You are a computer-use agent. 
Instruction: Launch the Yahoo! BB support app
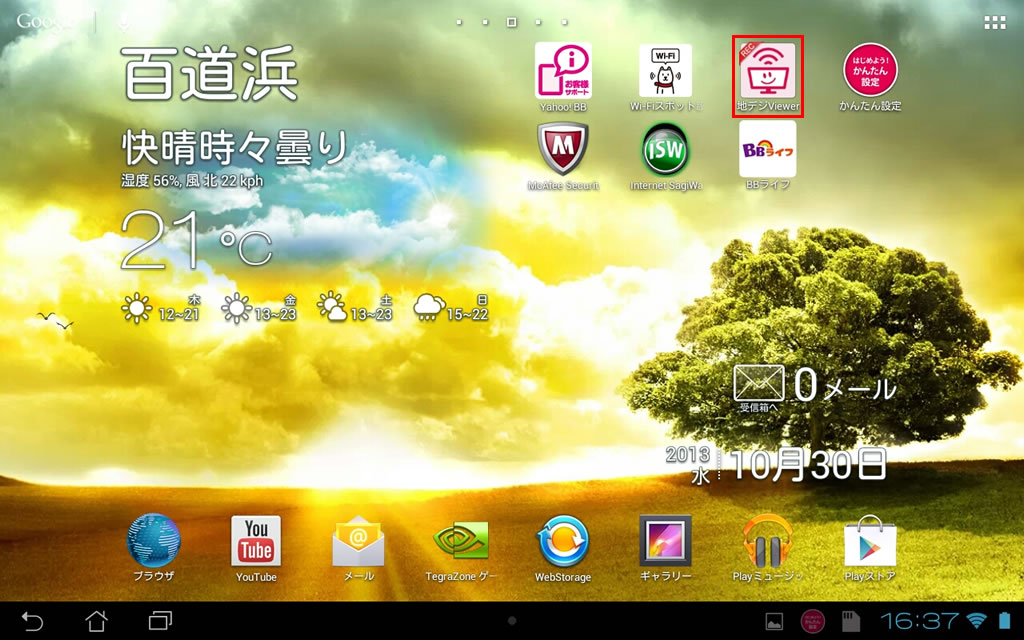[x=563, y=71]
